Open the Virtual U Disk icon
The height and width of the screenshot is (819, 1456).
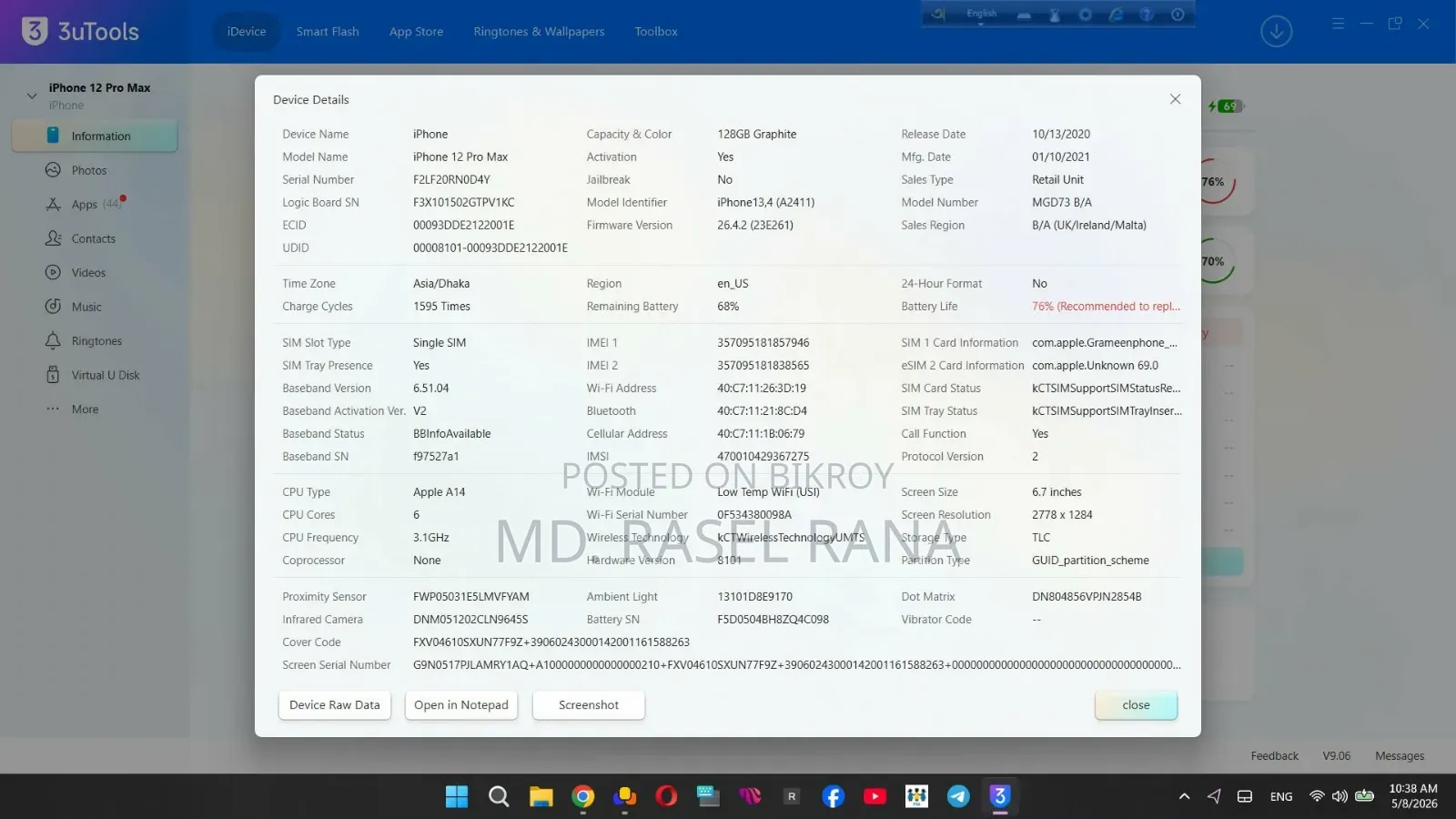(54, 375)
